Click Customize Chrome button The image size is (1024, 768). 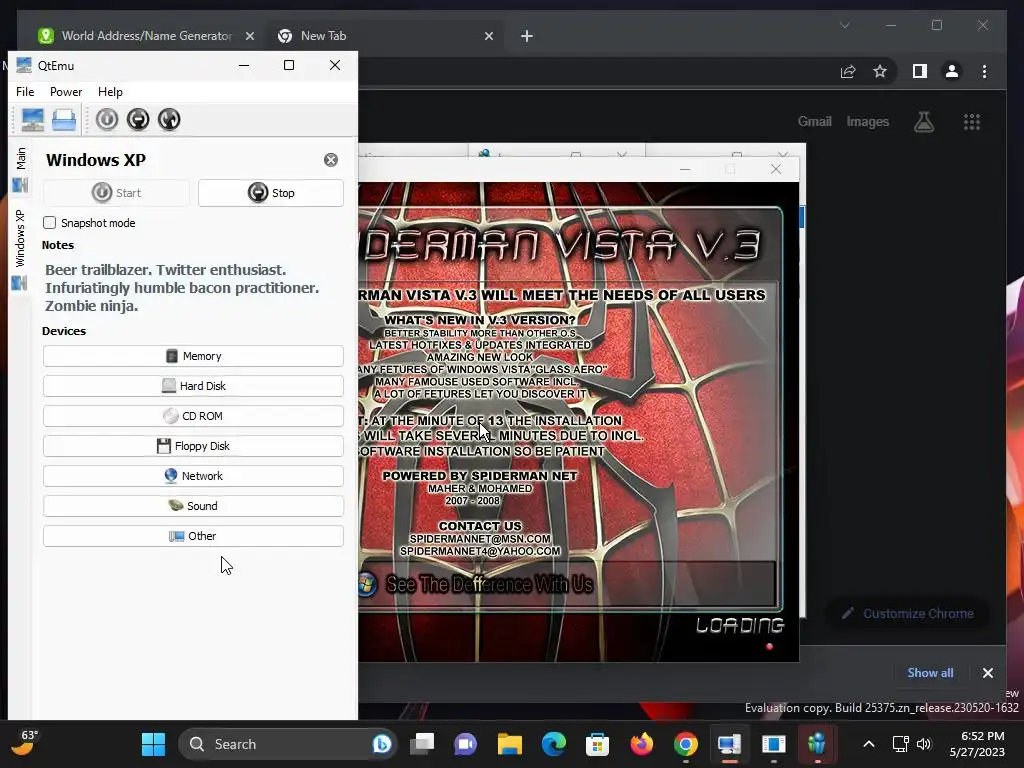pos(908,613)
